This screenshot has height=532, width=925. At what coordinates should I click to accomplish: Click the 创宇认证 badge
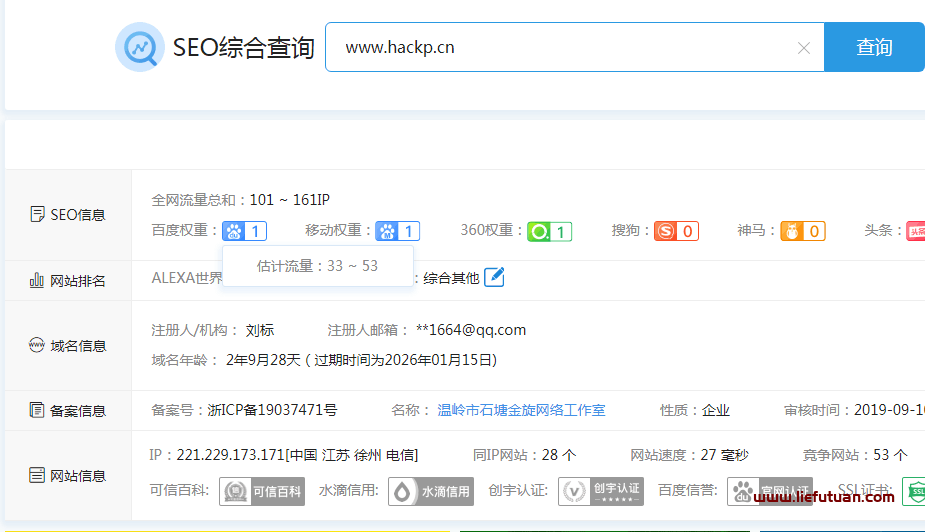(x=601, y=491)
